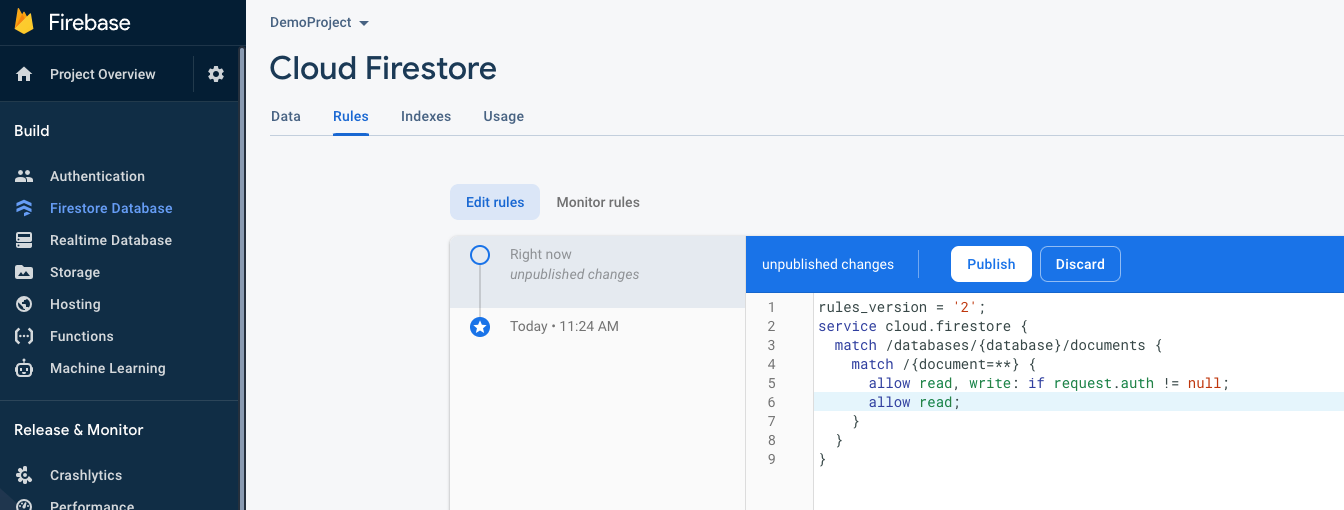Click the 'service cloud.firestore {' code line

pos(922,326)
